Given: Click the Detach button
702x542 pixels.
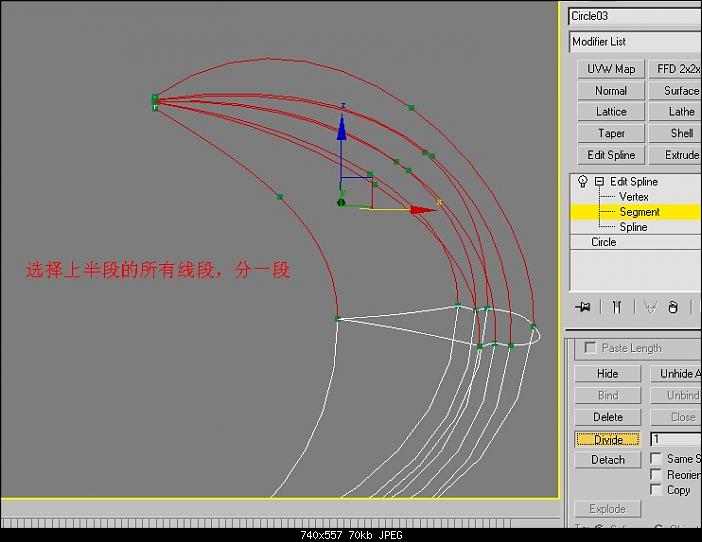Looking at the screenshot, I should pyautogui.click(x=608, y=460).
